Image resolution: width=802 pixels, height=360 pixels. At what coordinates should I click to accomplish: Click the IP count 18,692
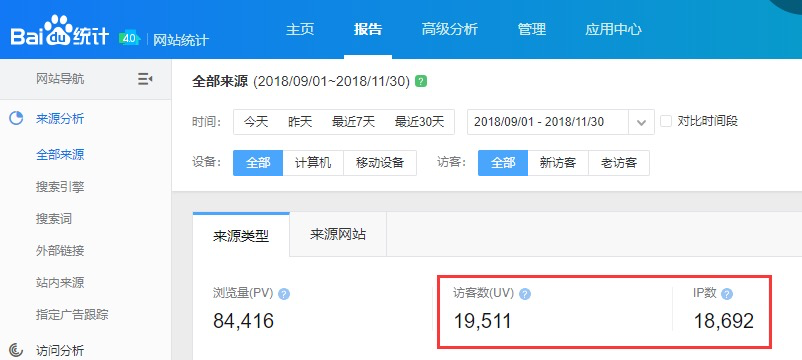724,321
